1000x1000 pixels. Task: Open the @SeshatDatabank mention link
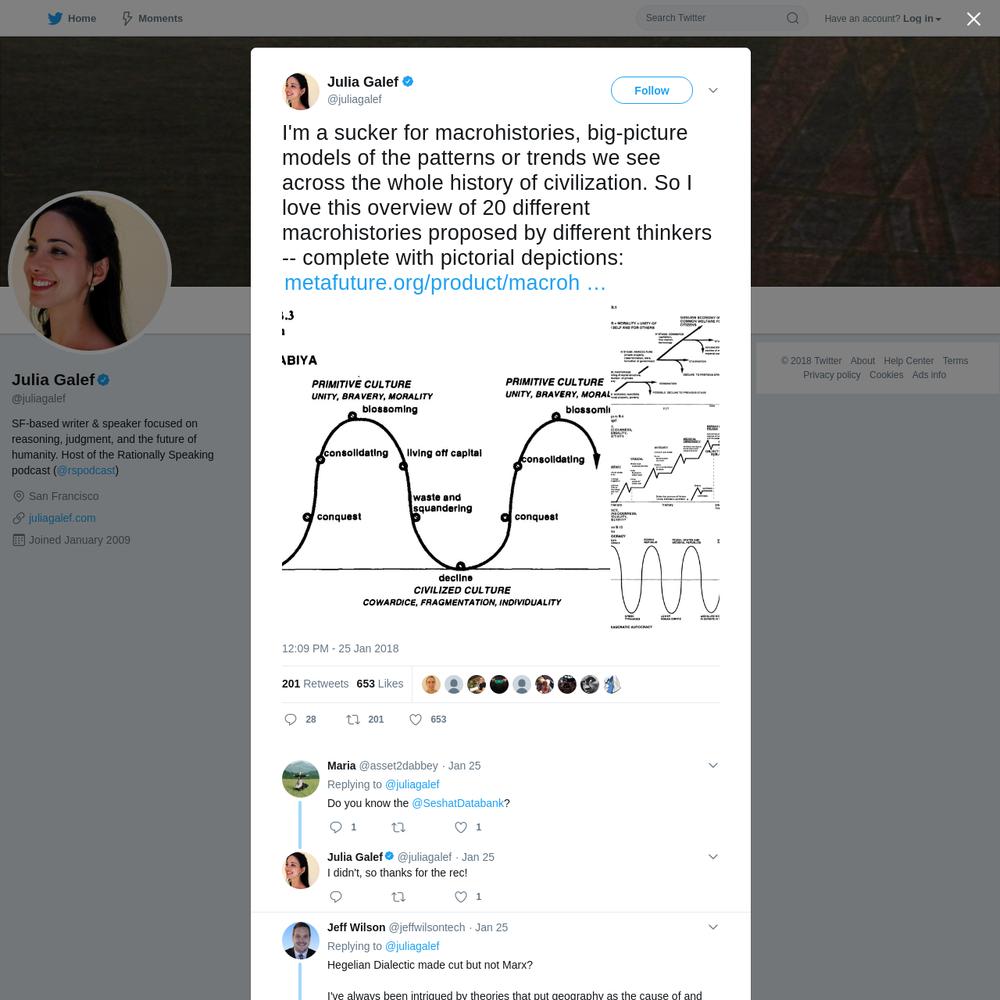point(457,803)
